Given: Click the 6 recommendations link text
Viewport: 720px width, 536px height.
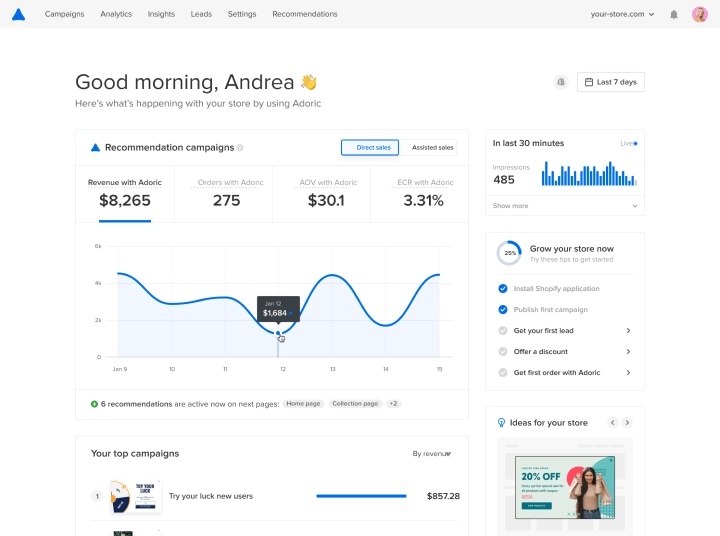Looking at the screenshot, I should pyautogui.click(x=136, y=404).
